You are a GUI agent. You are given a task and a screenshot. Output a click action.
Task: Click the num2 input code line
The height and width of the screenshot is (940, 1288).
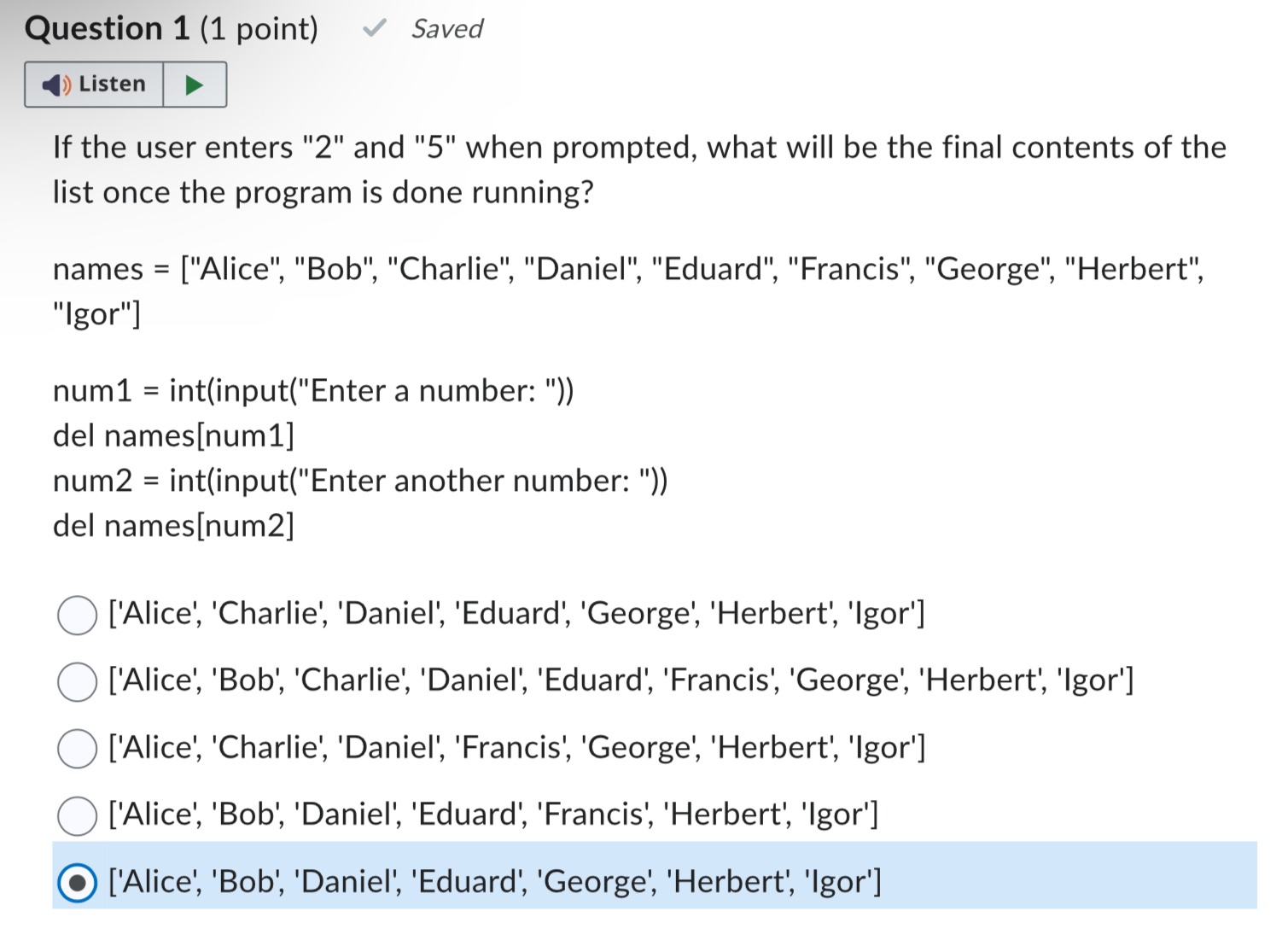tap(360, 481)
